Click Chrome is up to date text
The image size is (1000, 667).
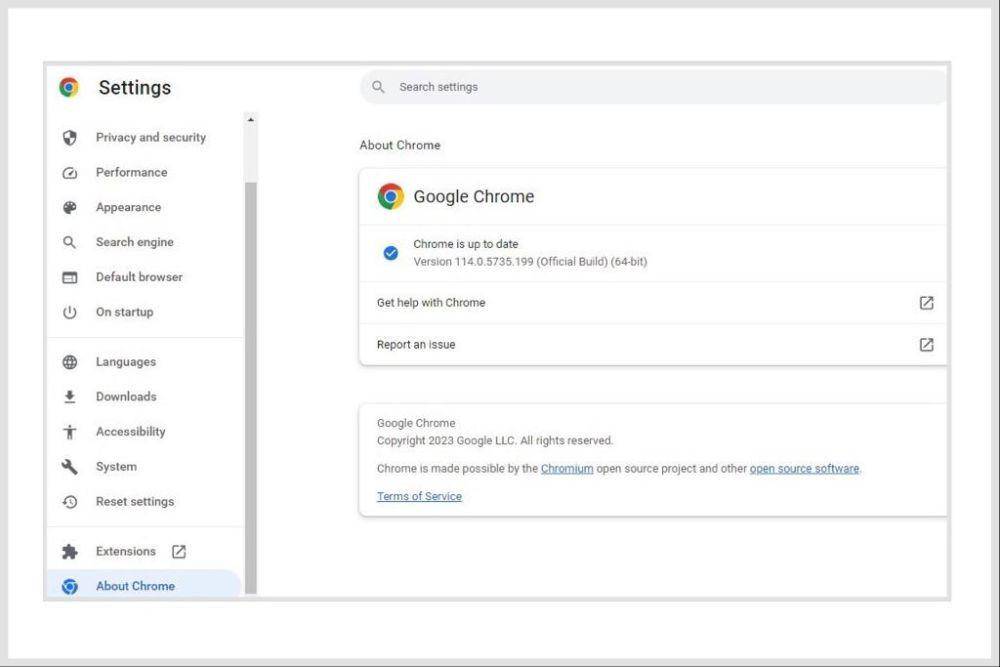466,244
